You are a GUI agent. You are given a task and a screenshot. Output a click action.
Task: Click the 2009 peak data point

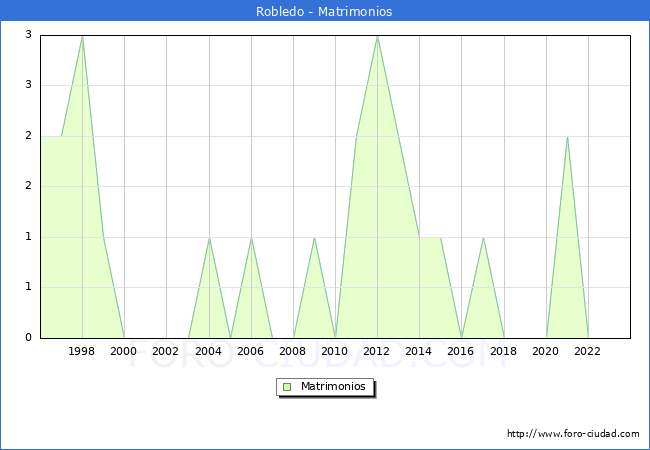(314, 238)
